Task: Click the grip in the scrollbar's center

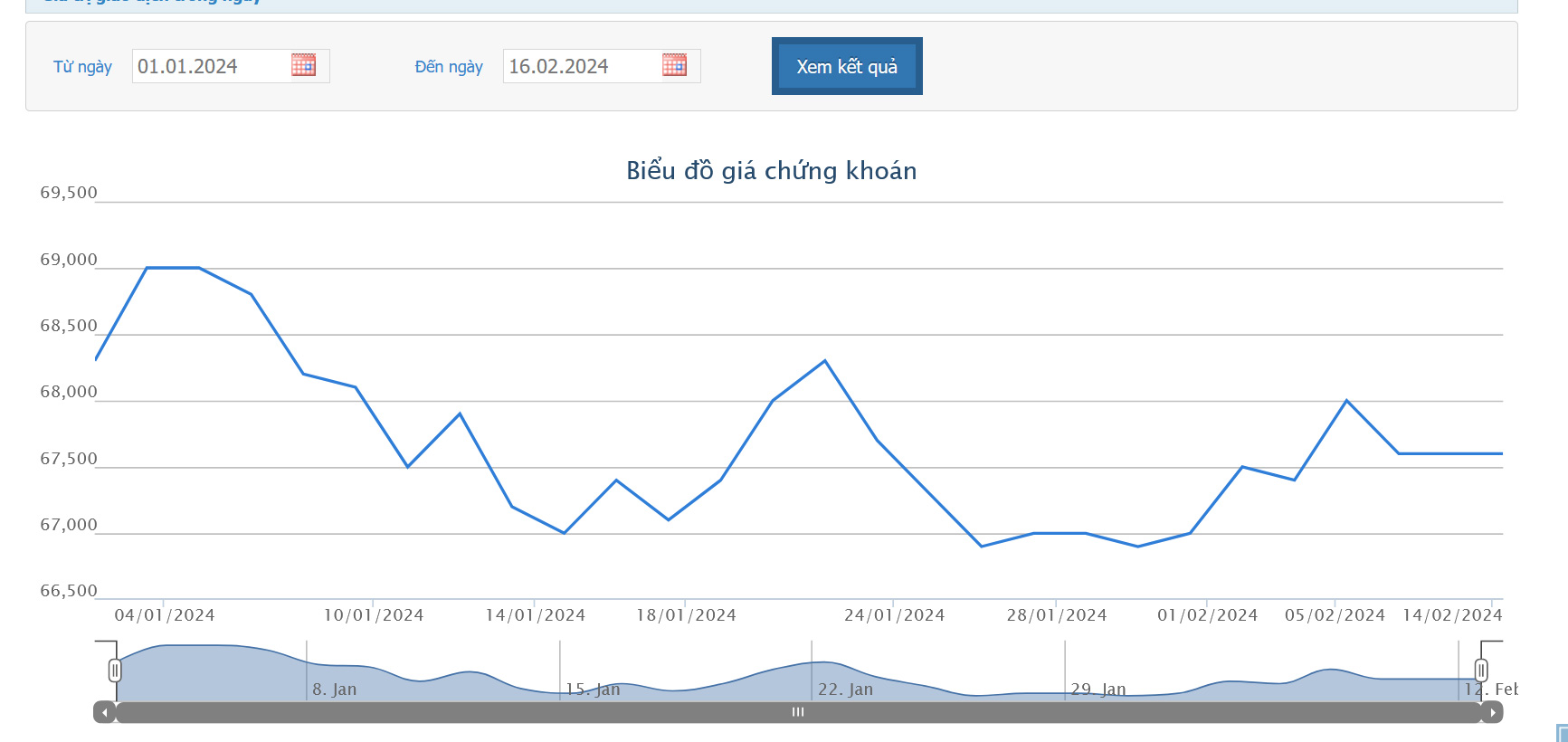Action: click(798, 713)
